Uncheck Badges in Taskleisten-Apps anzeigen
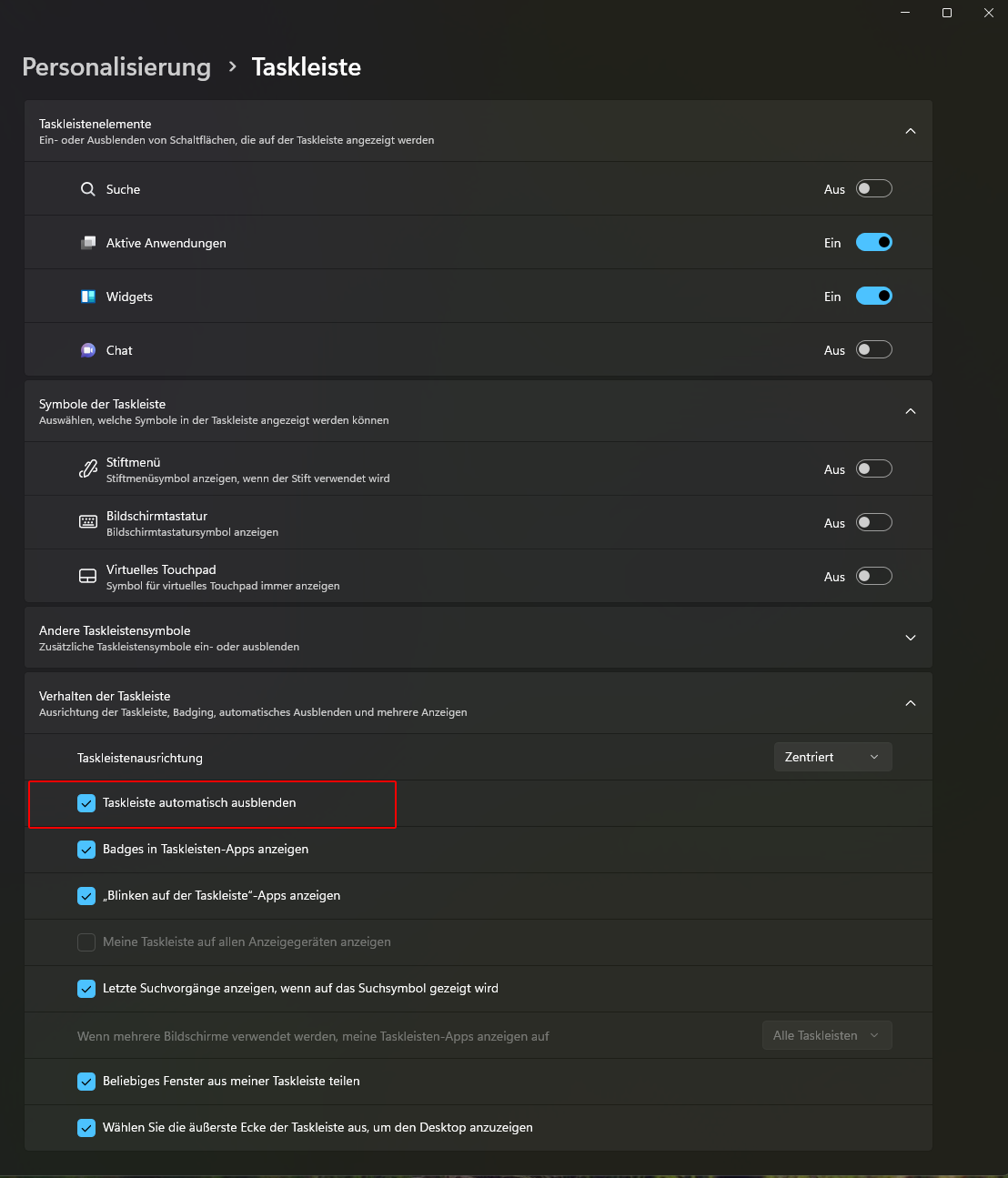The image size is (1008, 1178). pyautogui.click(x=86, y=850)
